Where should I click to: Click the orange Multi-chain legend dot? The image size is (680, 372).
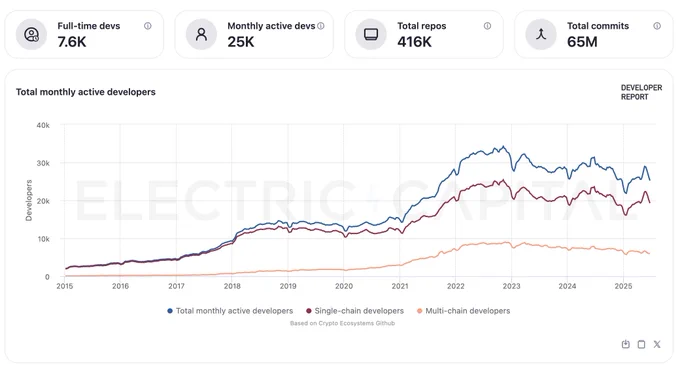[419, 311]
